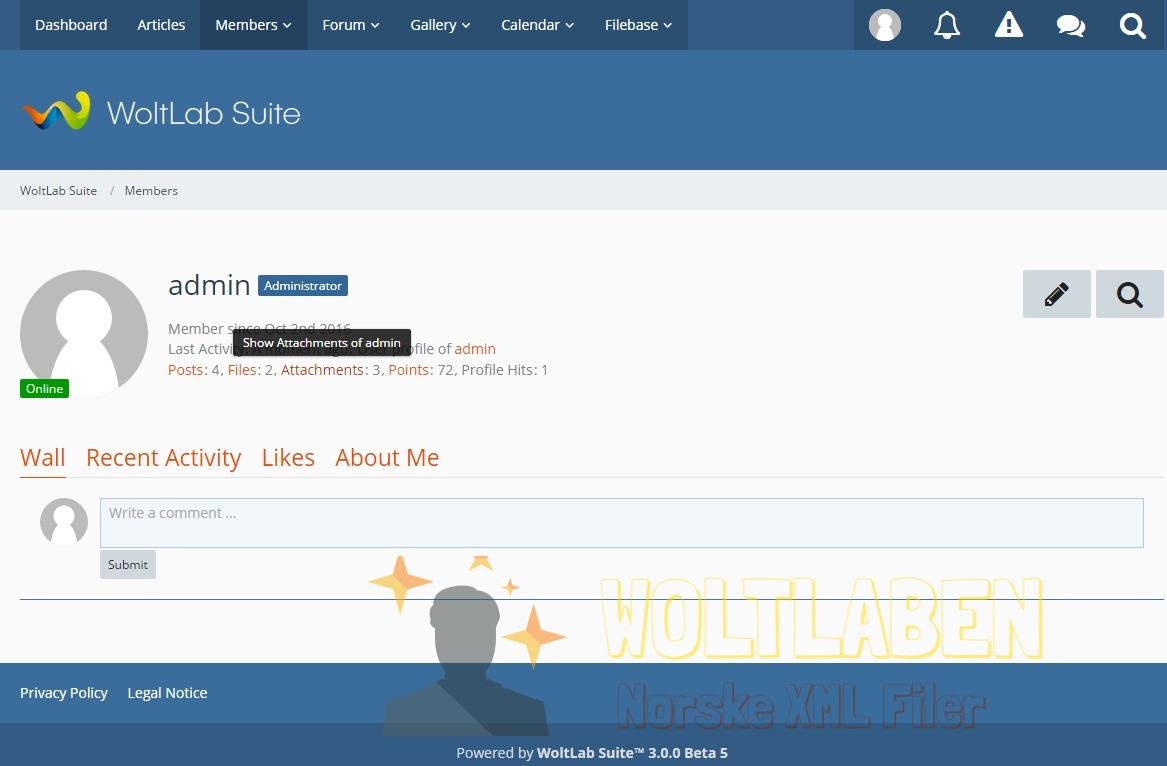Expand the Calendar dropdown menu
Screen dimensions: 1167x766
[537, 25]
